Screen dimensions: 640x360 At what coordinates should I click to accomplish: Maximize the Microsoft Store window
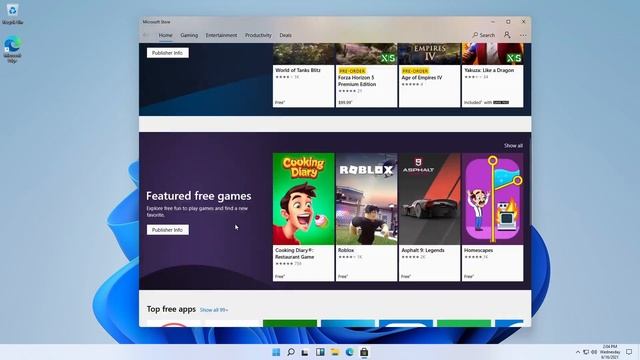click(x=508, y=22)
